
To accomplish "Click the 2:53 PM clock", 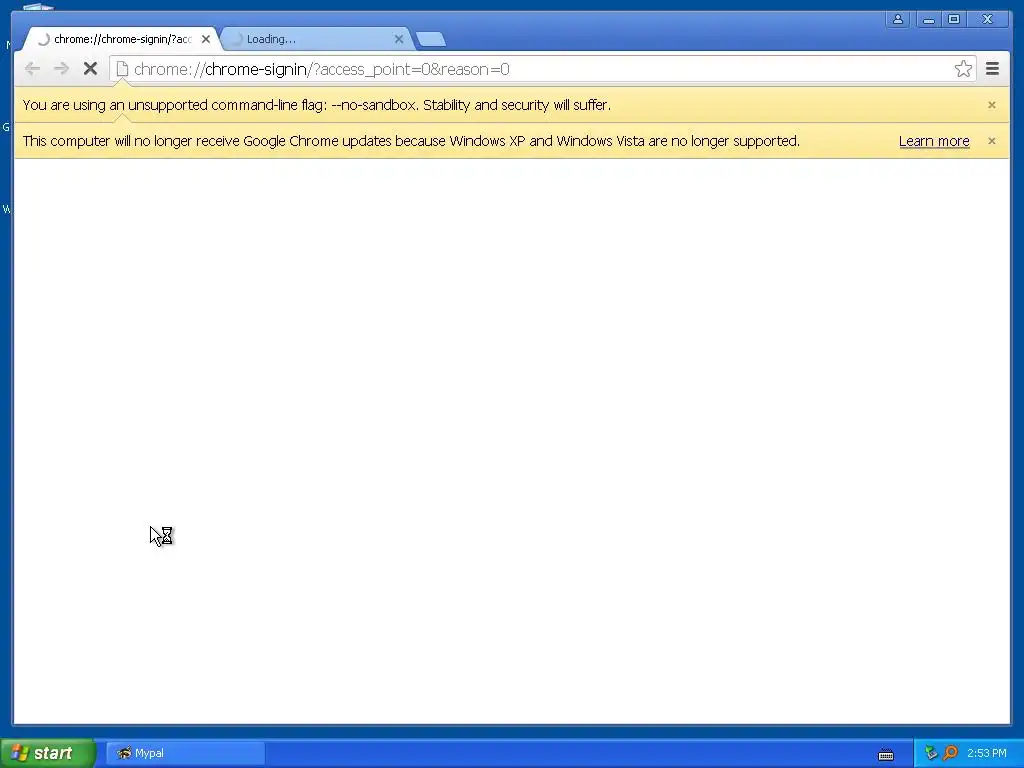I will point(986,753).
